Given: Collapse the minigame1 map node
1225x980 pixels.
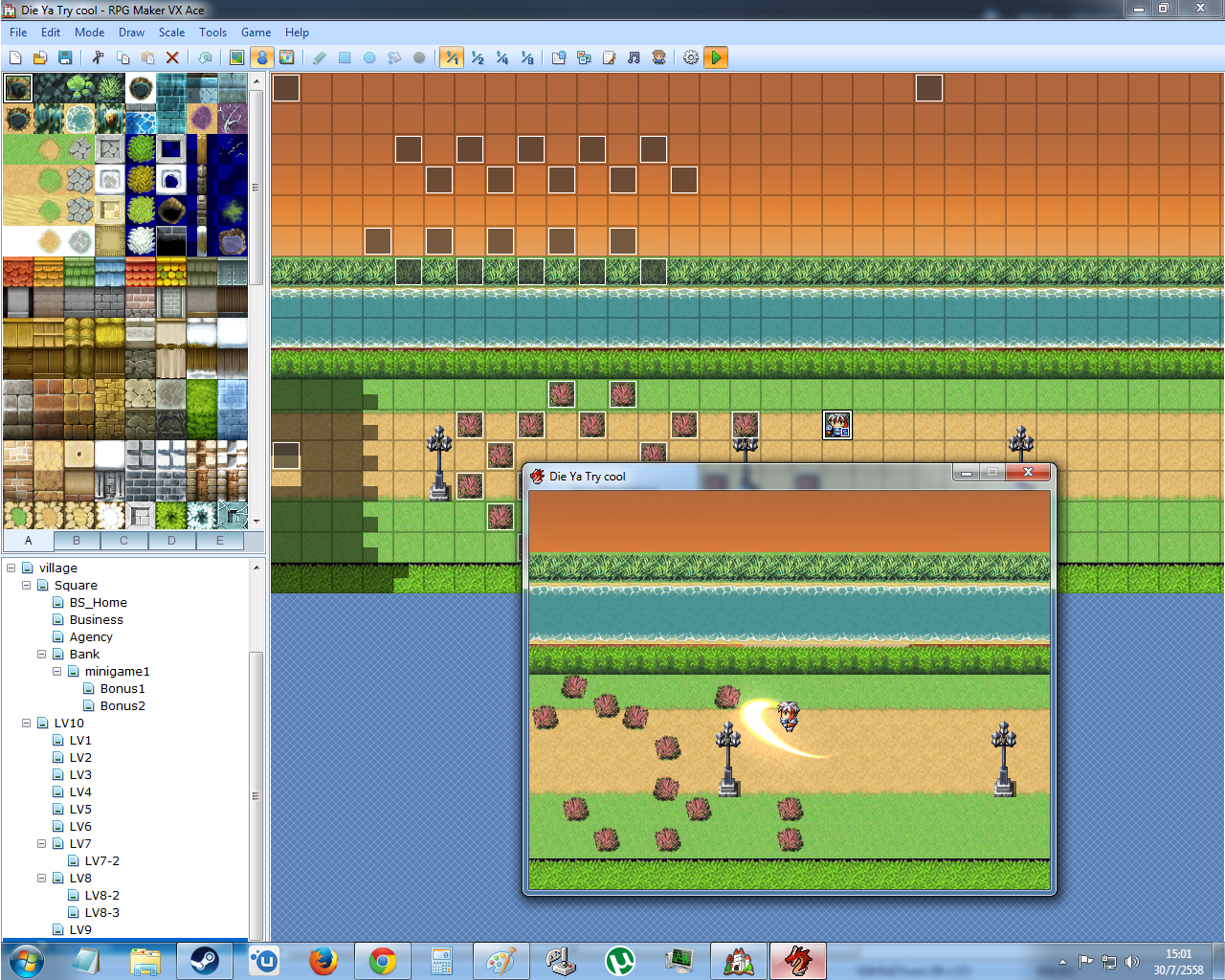Looking at the screenshot, I should [x=57, y=671].
